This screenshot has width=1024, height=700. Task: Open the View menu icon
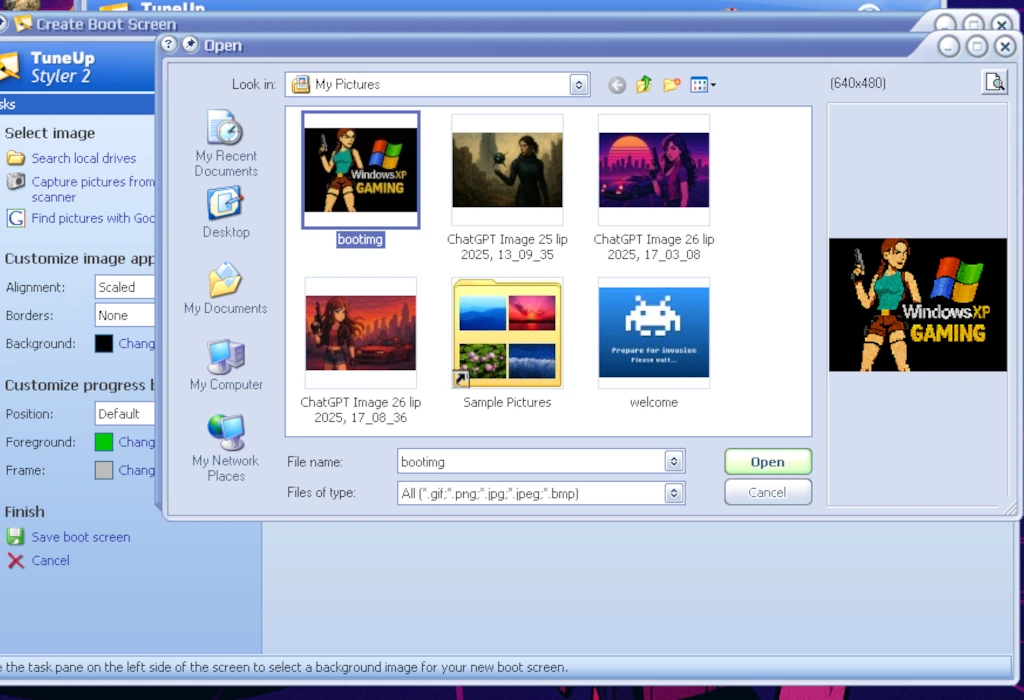coord(703,85)
